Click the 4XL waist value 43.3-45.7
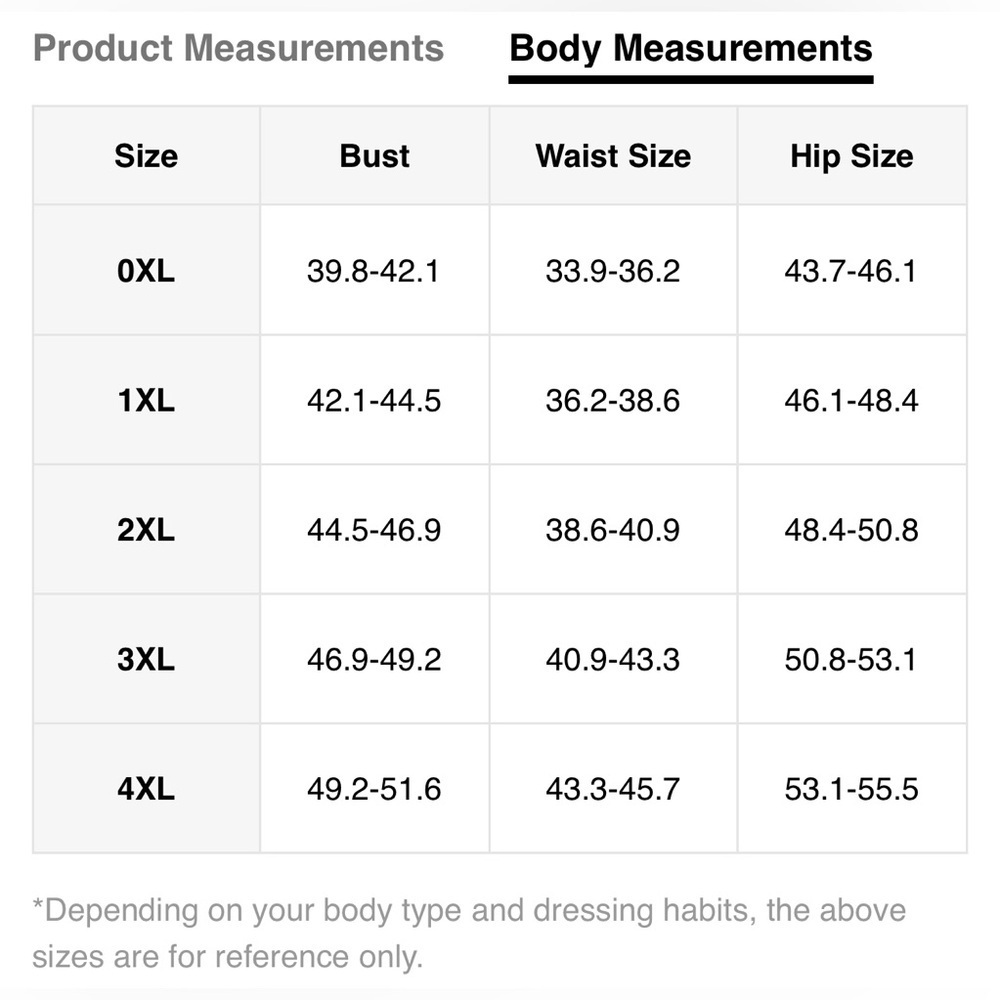The height and width of the screenshot is (1000, 1000). [x=612, y=789]
